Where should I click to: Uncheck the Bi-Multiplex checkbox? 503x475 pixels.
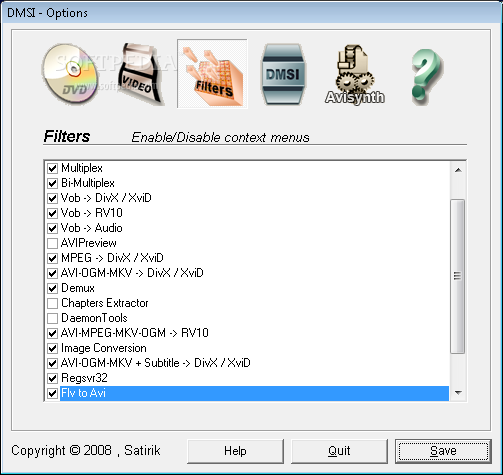point(52,183)
